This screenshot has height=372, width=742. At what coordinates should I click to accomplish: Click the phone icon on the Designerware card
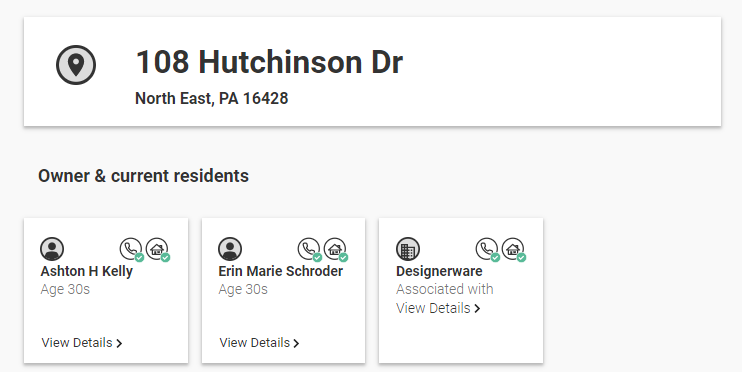point(487,249)
